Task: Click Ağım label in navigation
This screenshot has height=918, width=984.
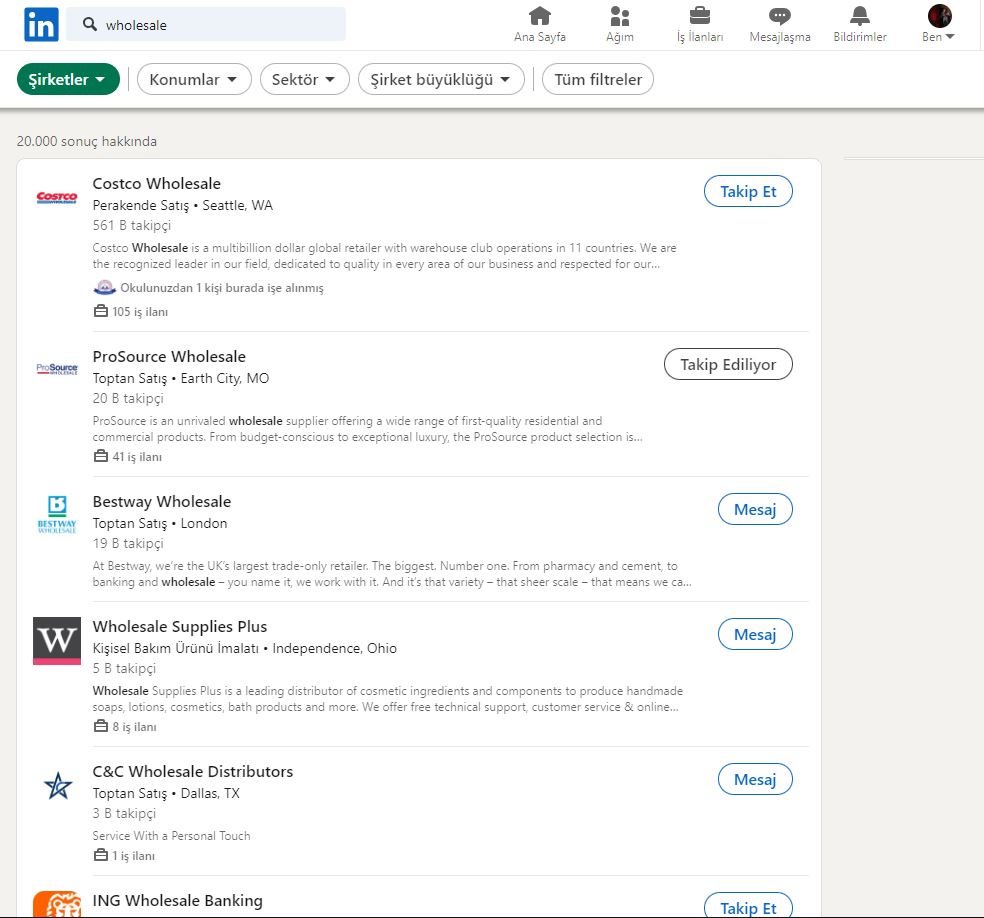Action: (619, 36)
